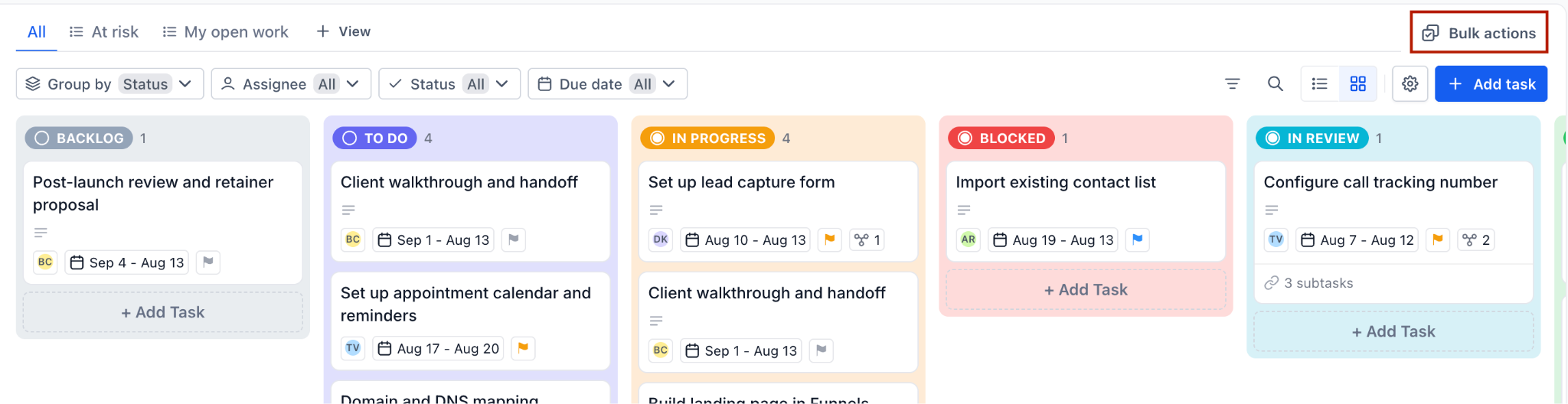Open the Assignee All dropdown
The height and width of the screenshot is (404, 1568).
291,84
